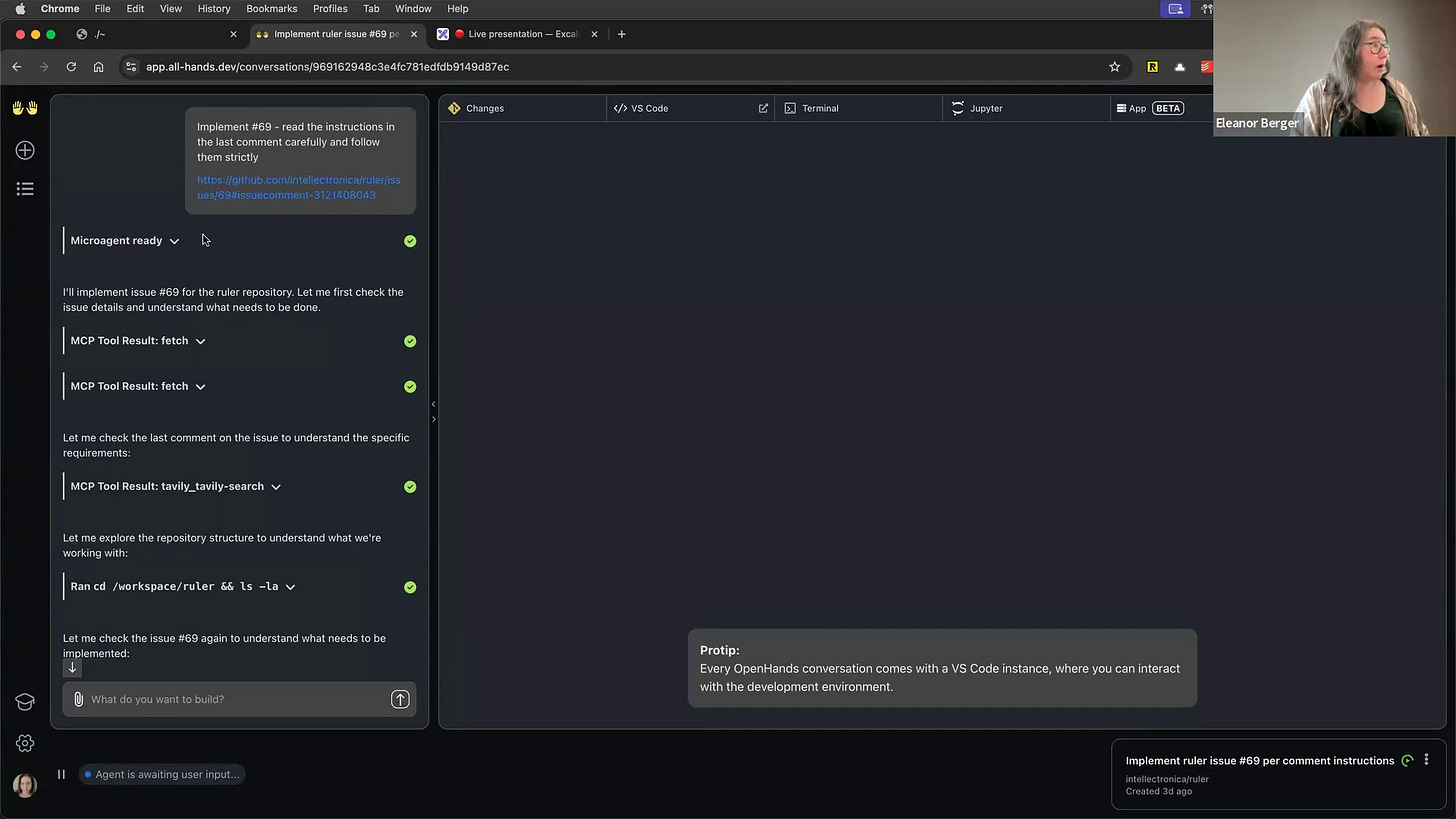Click the send message arrow button
This screenshot has height=819, width=1456.
pyautogui.click(x=400, y=699)
